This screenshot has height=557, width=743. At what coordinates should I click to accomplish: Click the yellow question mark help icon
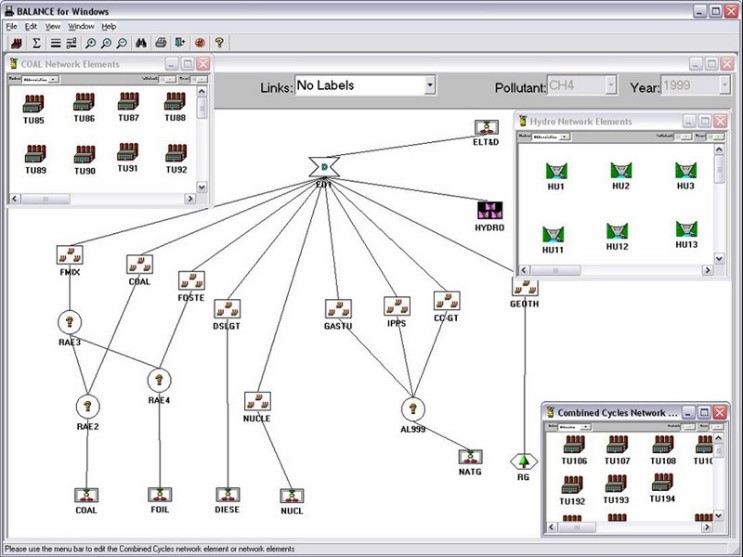(x=219, y=43)
